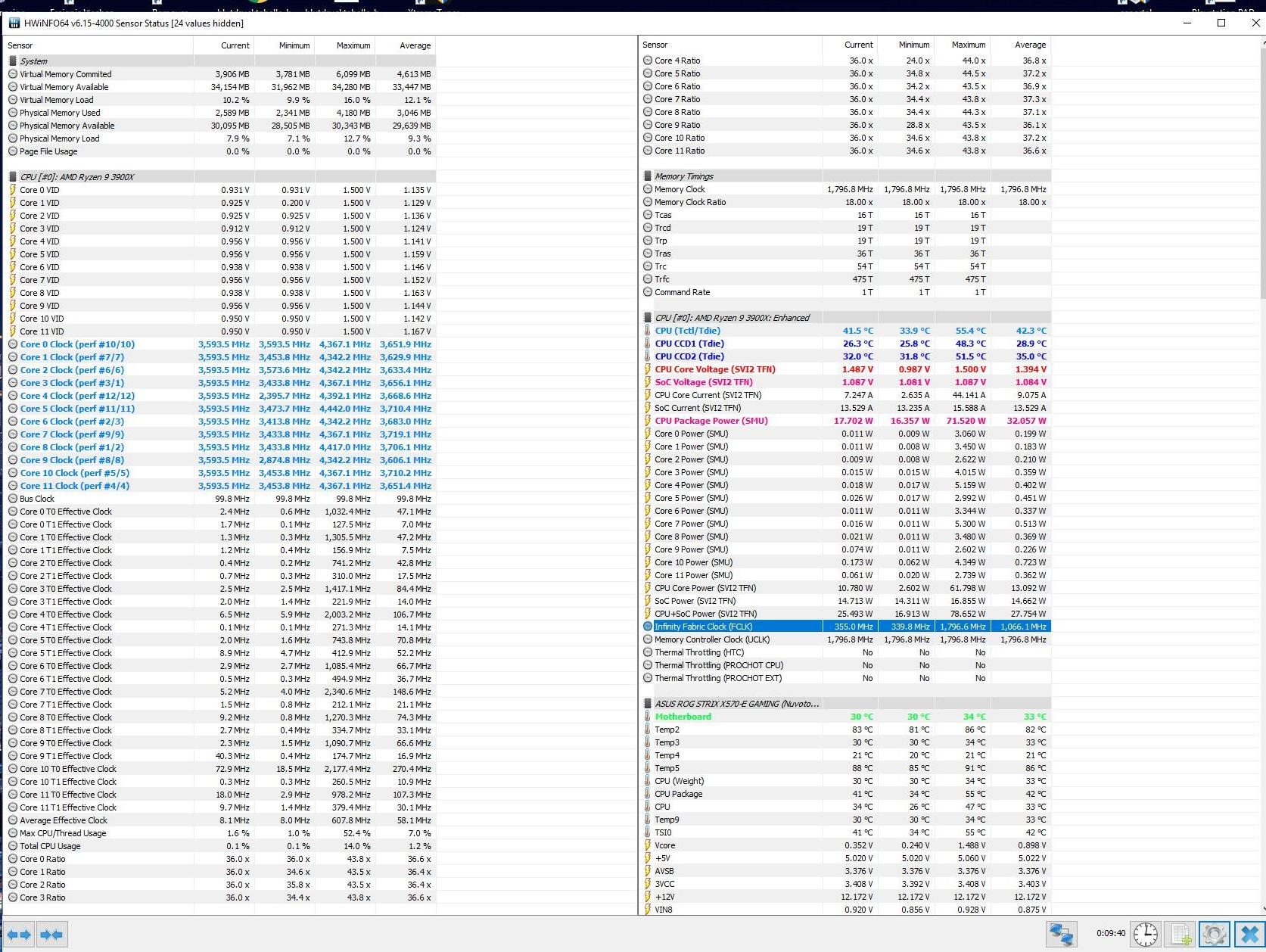Viewport: 1266px width, 952px height.
Task: Select the Thermal Throttling (HTC) row
Action: (x=845, y=652)
